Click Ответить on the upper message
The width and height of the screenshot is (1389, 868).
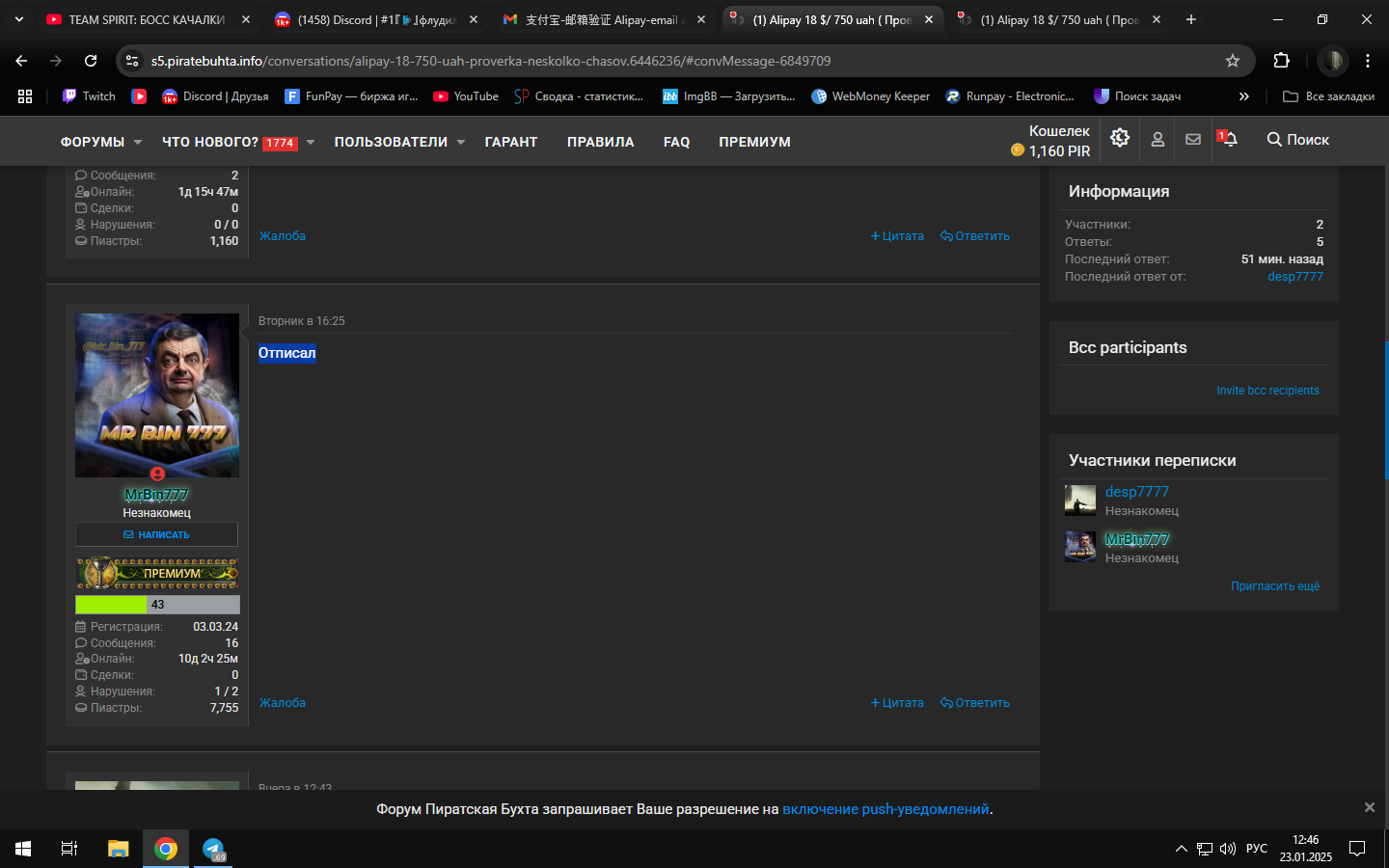tap(975, 236)
